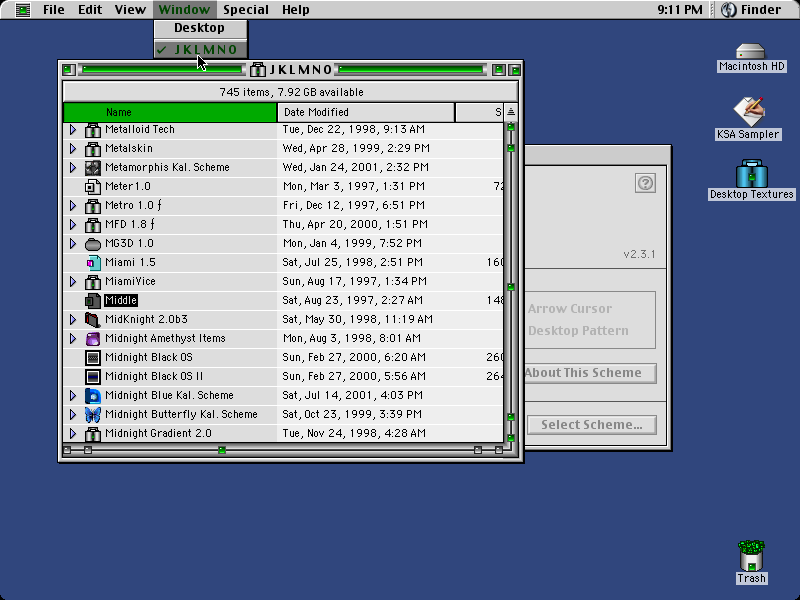Expand the MFD 1.8 folder
800x600 pixels.
click(73, 224)
